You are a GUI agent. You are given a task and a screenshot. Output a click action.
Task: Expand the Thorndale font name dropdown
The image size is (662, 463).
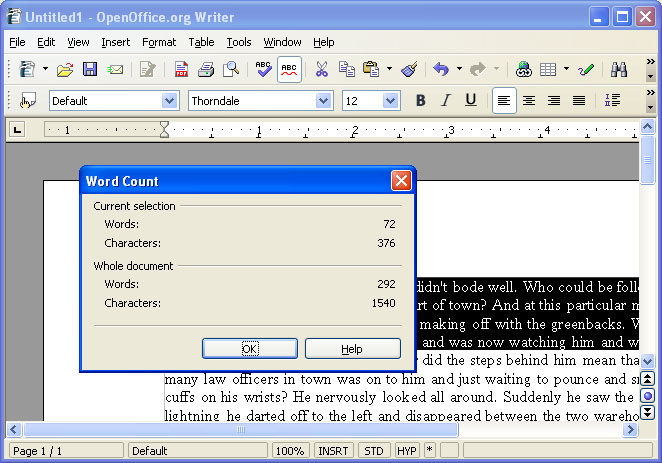323,100
